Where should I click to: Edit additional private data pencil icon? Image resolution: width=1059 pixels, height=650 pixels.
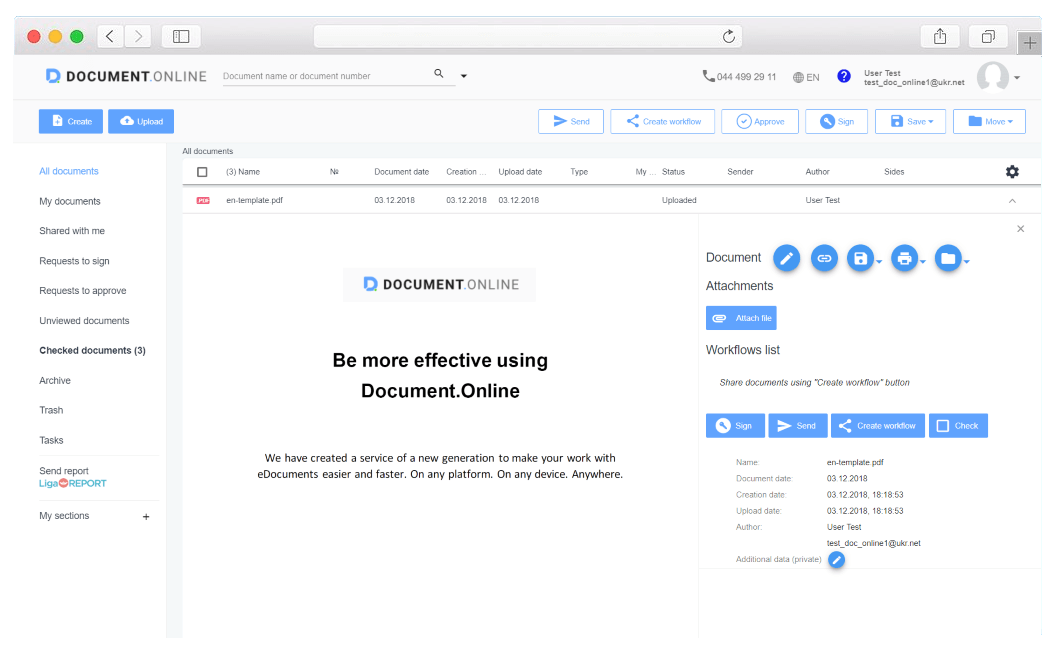pos(836,560)
